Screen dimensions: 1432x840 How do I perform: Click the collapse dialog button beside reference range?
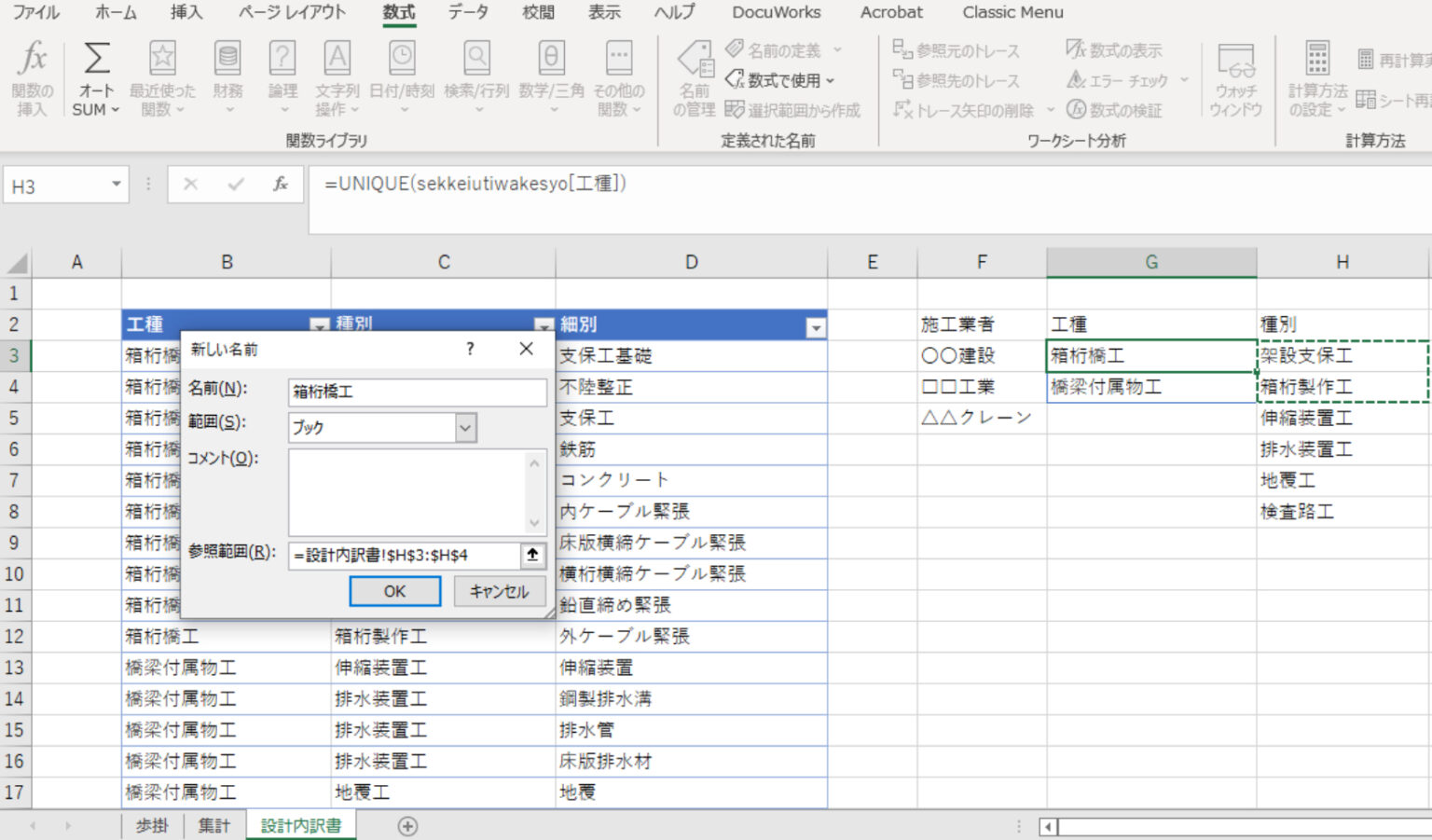tap(532, 555)
